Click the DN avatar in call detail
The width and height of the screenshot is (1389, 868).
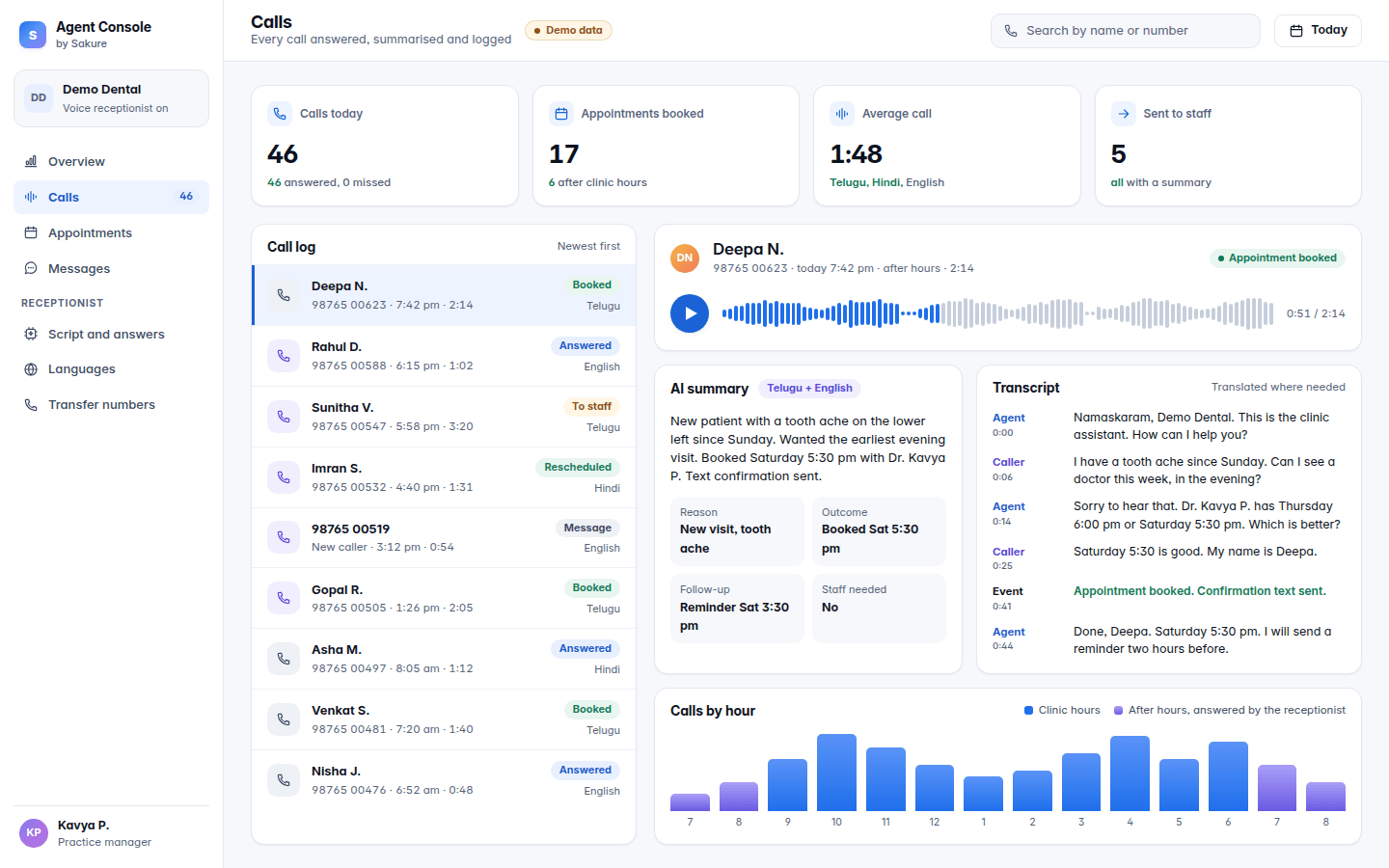point(685,258)
